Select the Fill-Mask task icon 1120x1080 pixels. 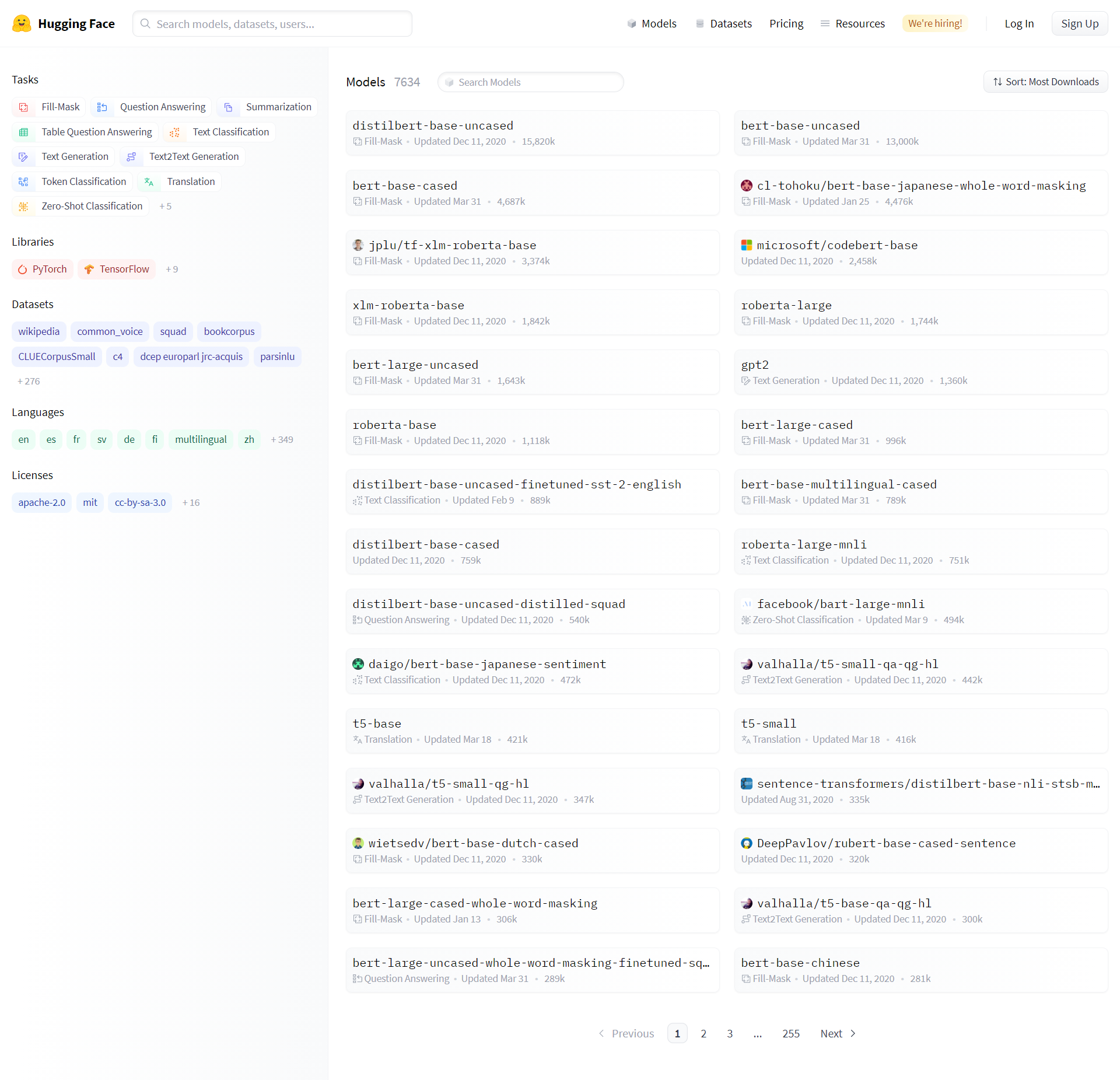point(24,107)
